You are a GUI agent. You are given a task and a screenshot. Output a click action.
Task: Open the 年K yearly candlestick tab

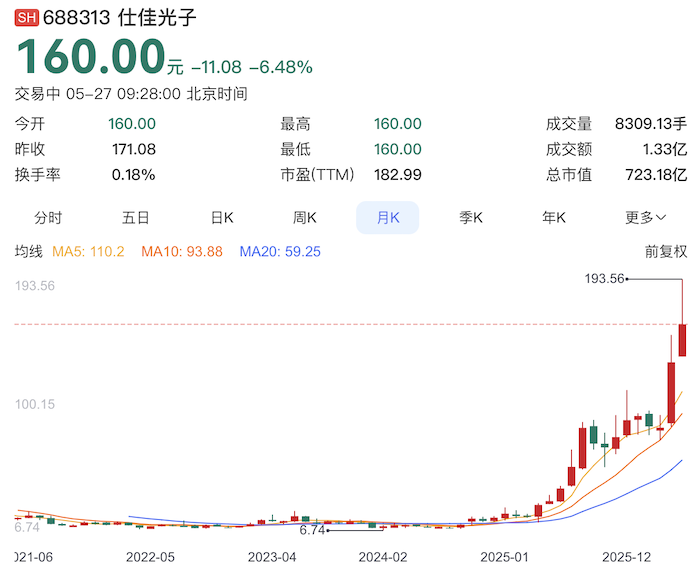coord(554,218)
